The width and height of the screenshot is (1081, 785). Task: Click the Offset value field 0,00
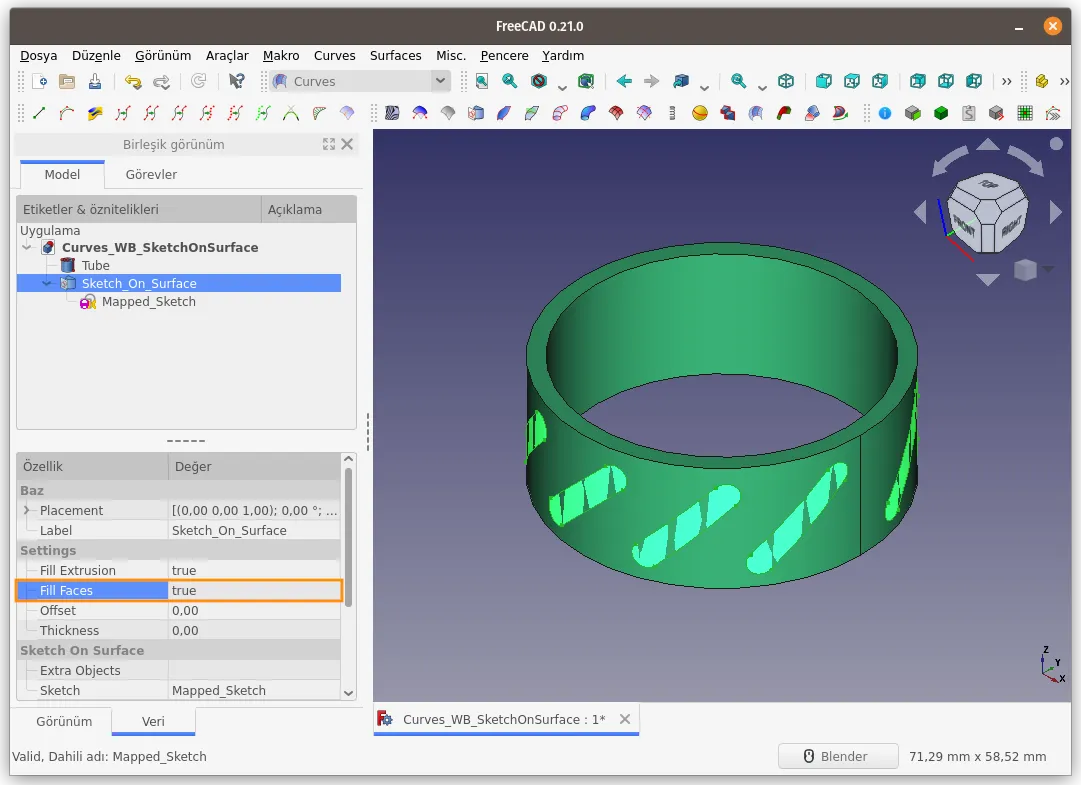(x=254, y=610)
